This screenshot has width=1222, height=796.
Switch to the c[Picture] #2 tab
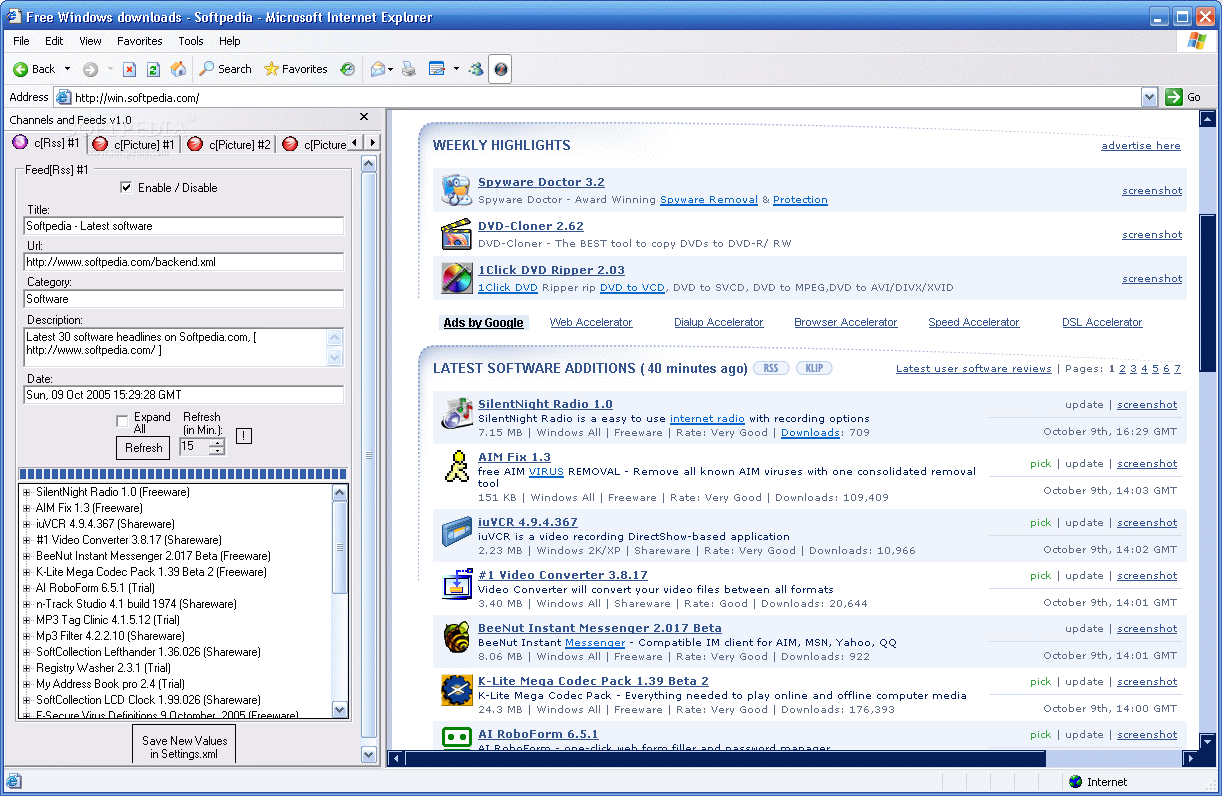tap(228, 144)
